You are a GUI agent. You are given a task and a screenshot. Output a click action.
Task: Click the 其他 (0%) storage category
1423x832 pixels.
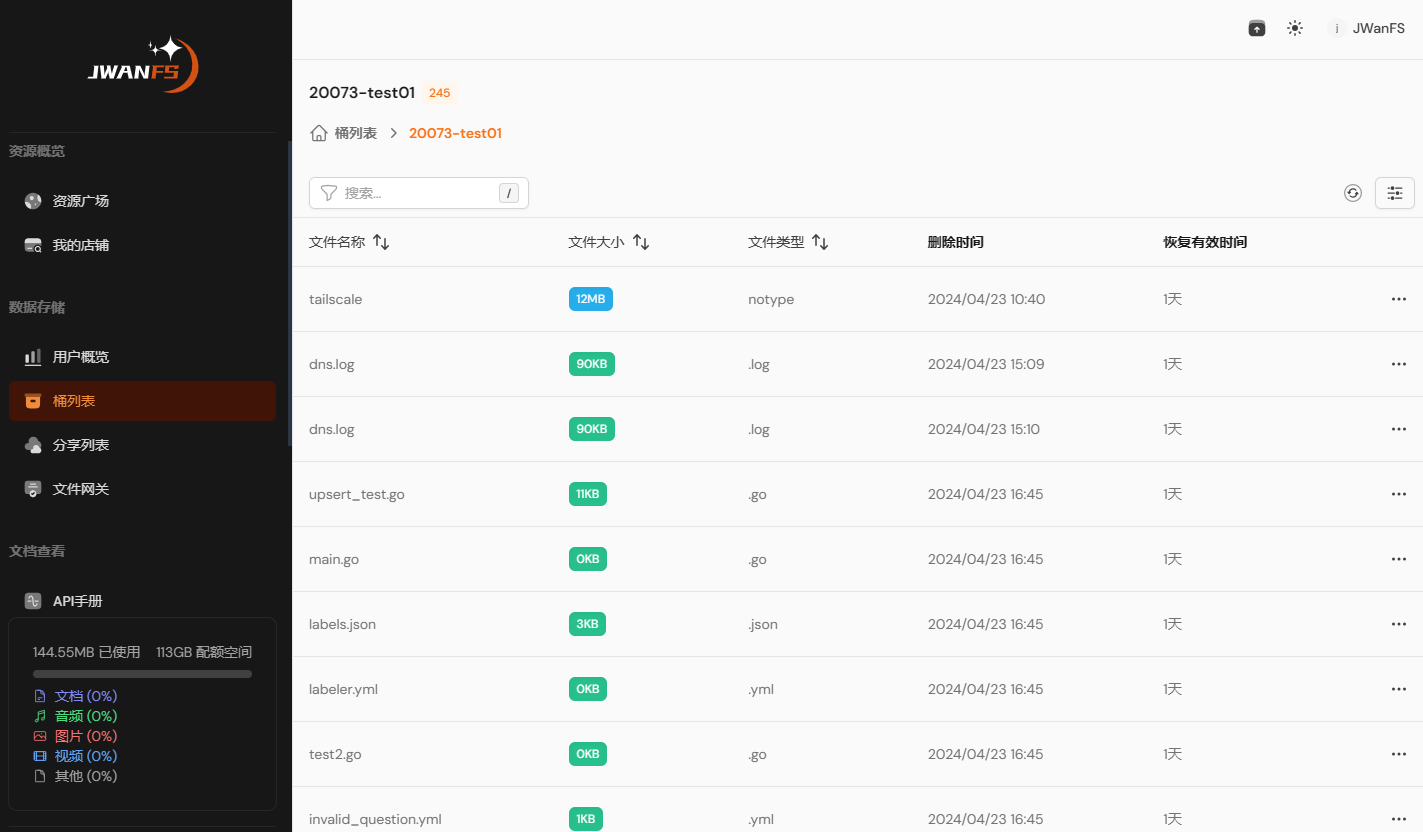(76, 776)
